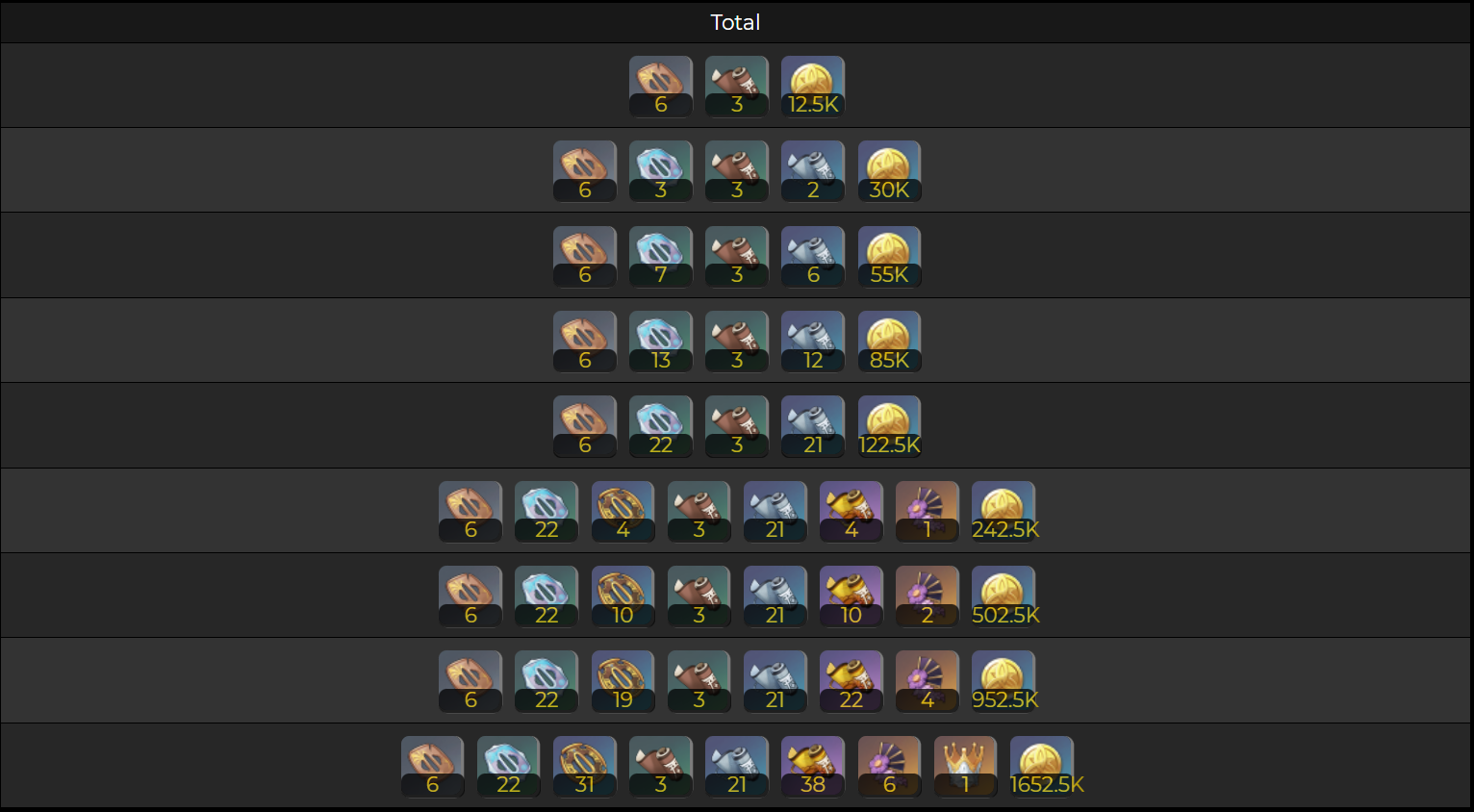The height and width of the screenshot is (812, 1474).
Task: Click the 12.5K gold coin icon
Action: 813,87
